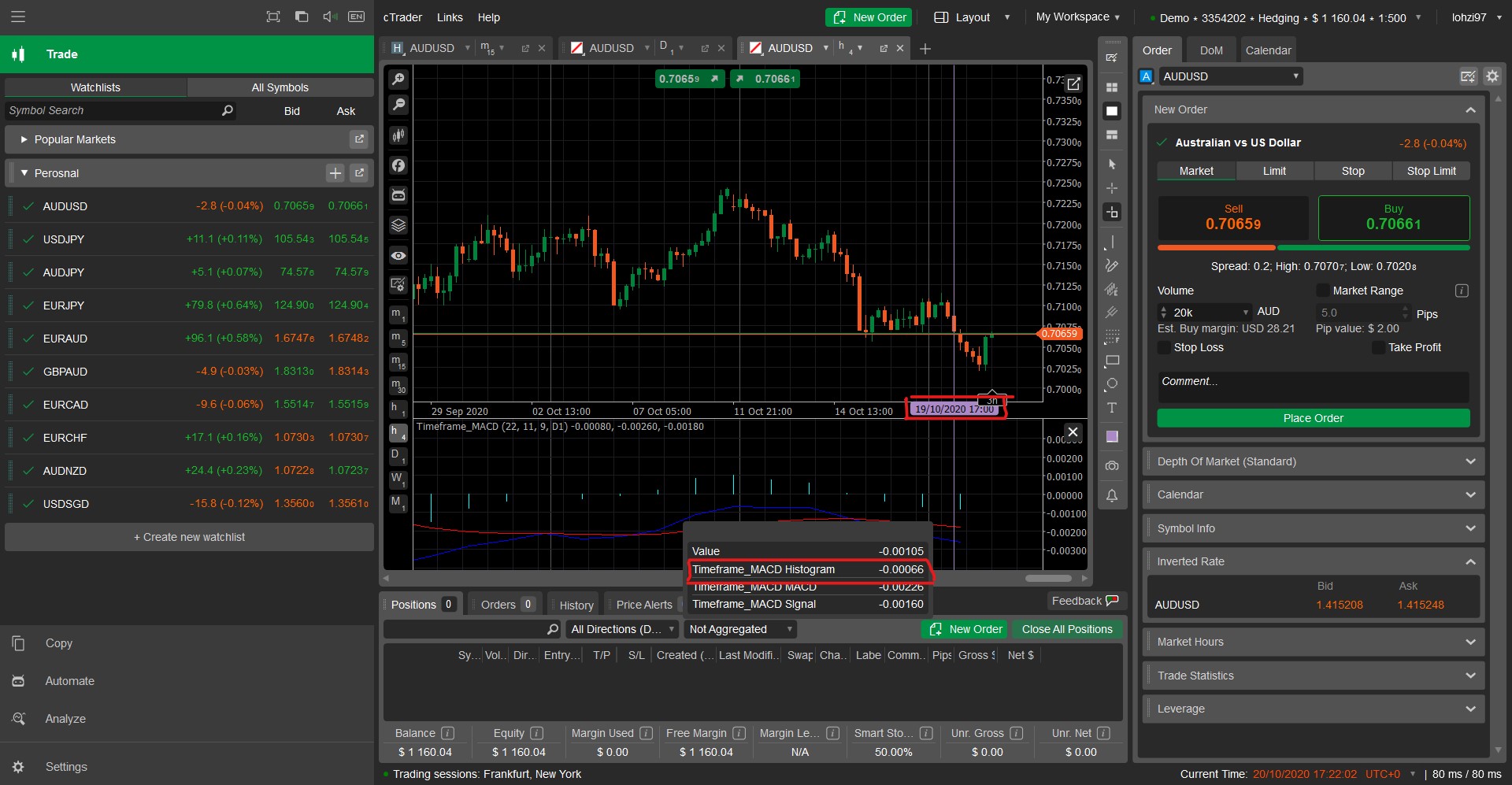Screen dimensions: 1512x785
Task: Click the green Place Order button
Action: pyautogui.click(x=1314, y=418)
